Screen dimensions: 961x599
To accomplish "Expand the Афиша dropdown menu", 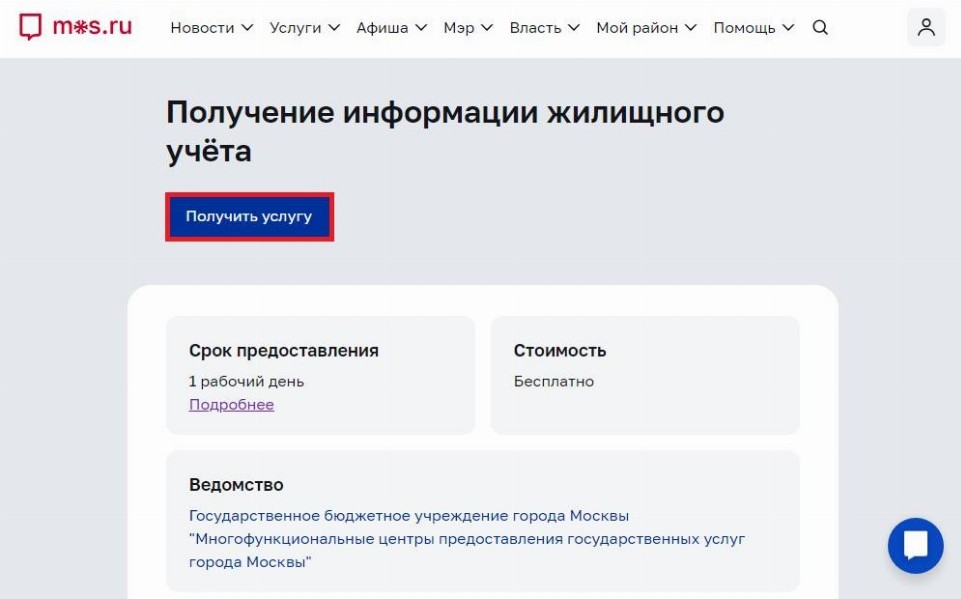I will point(391,28).
